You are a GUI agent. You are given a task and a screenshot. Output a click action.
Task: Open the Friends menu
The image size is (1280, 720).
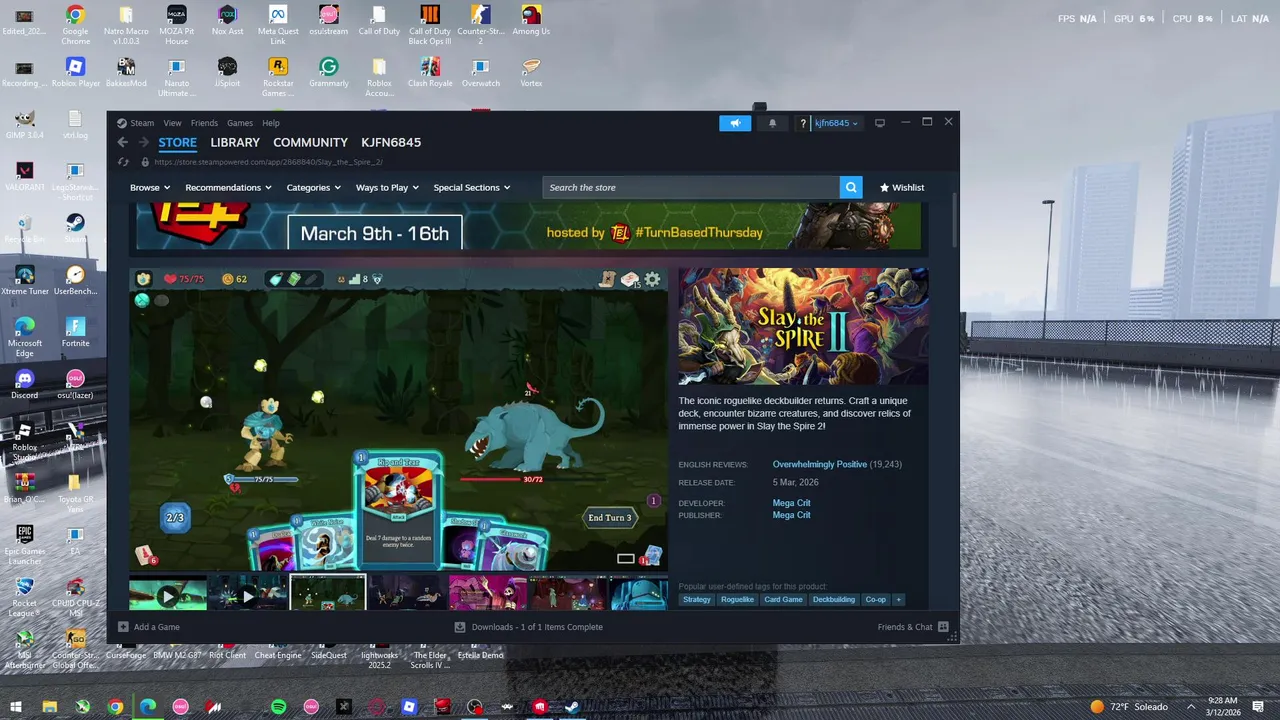[x=204, y=123]
